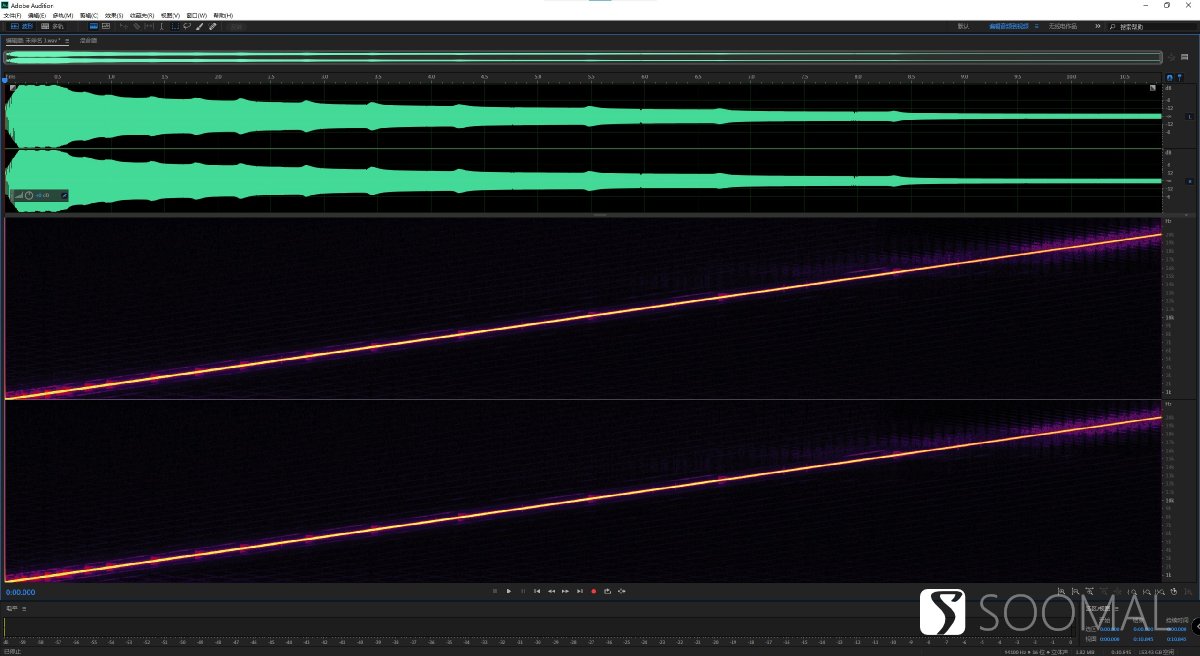Select the Marquee Selection tool
This screenshot has width=1200, height=656.
coord(175,26)
